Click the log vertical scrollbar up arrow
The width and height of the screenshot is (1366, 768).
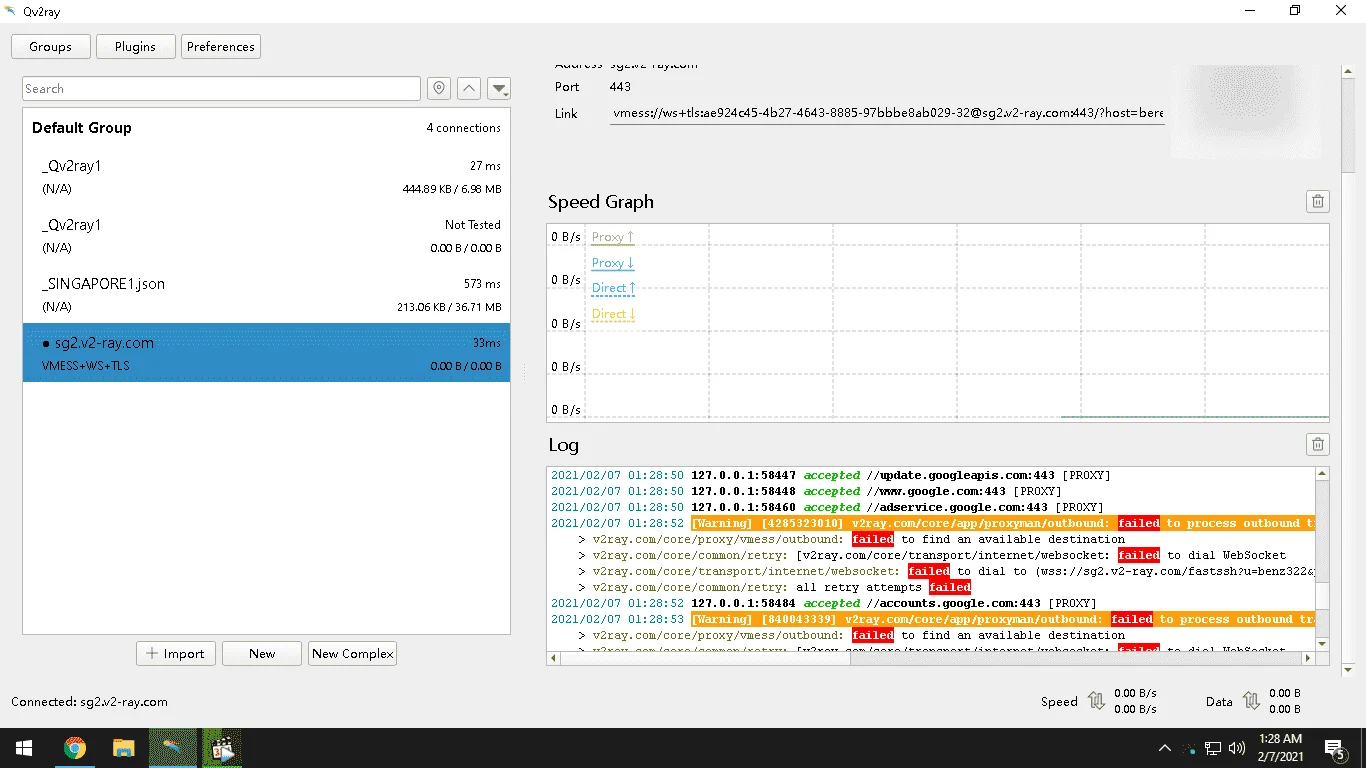1322,474
